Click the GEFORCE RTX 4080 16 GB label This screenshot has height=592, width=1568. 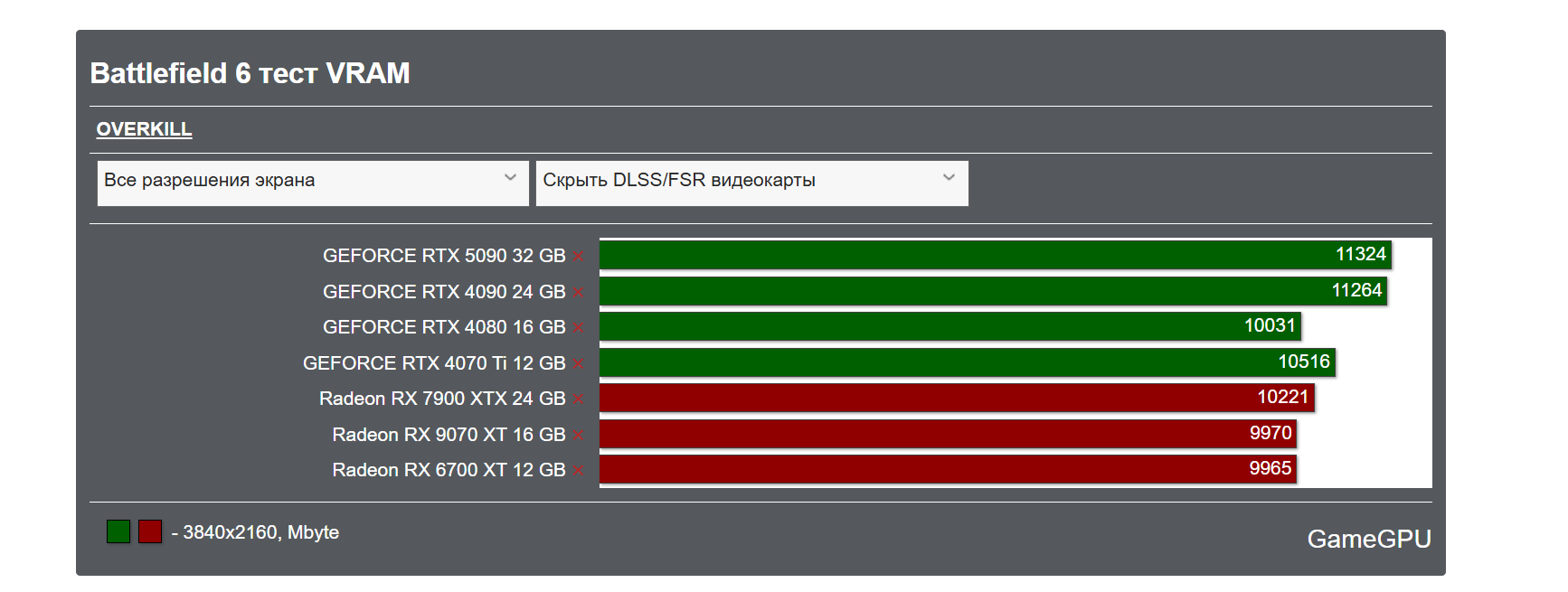click(x=444, y=327)
